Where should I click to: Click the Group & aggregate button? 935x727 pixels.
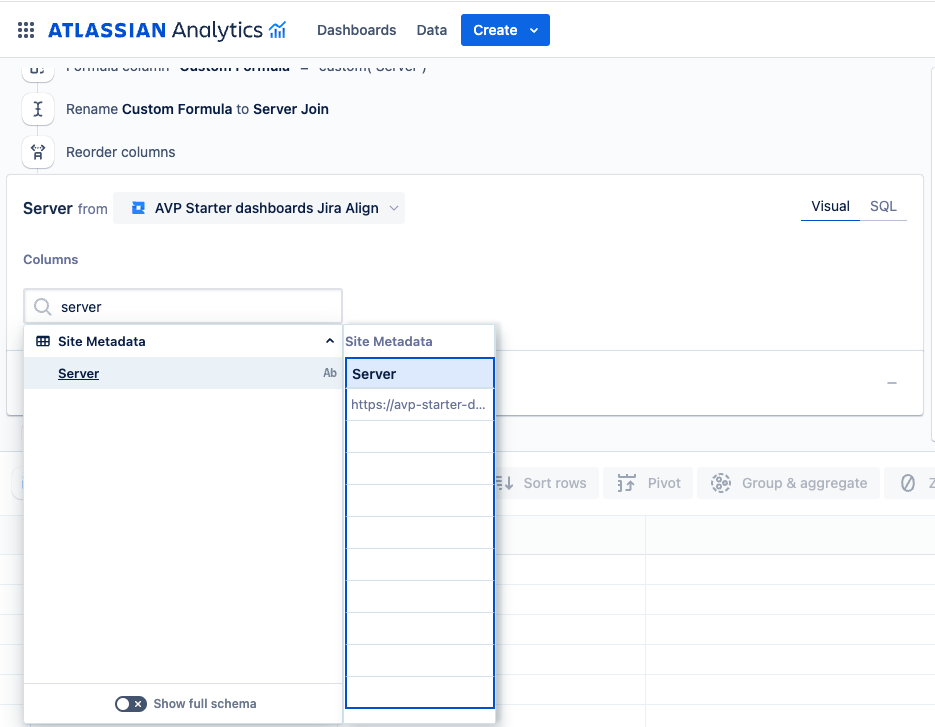[788, 483]
